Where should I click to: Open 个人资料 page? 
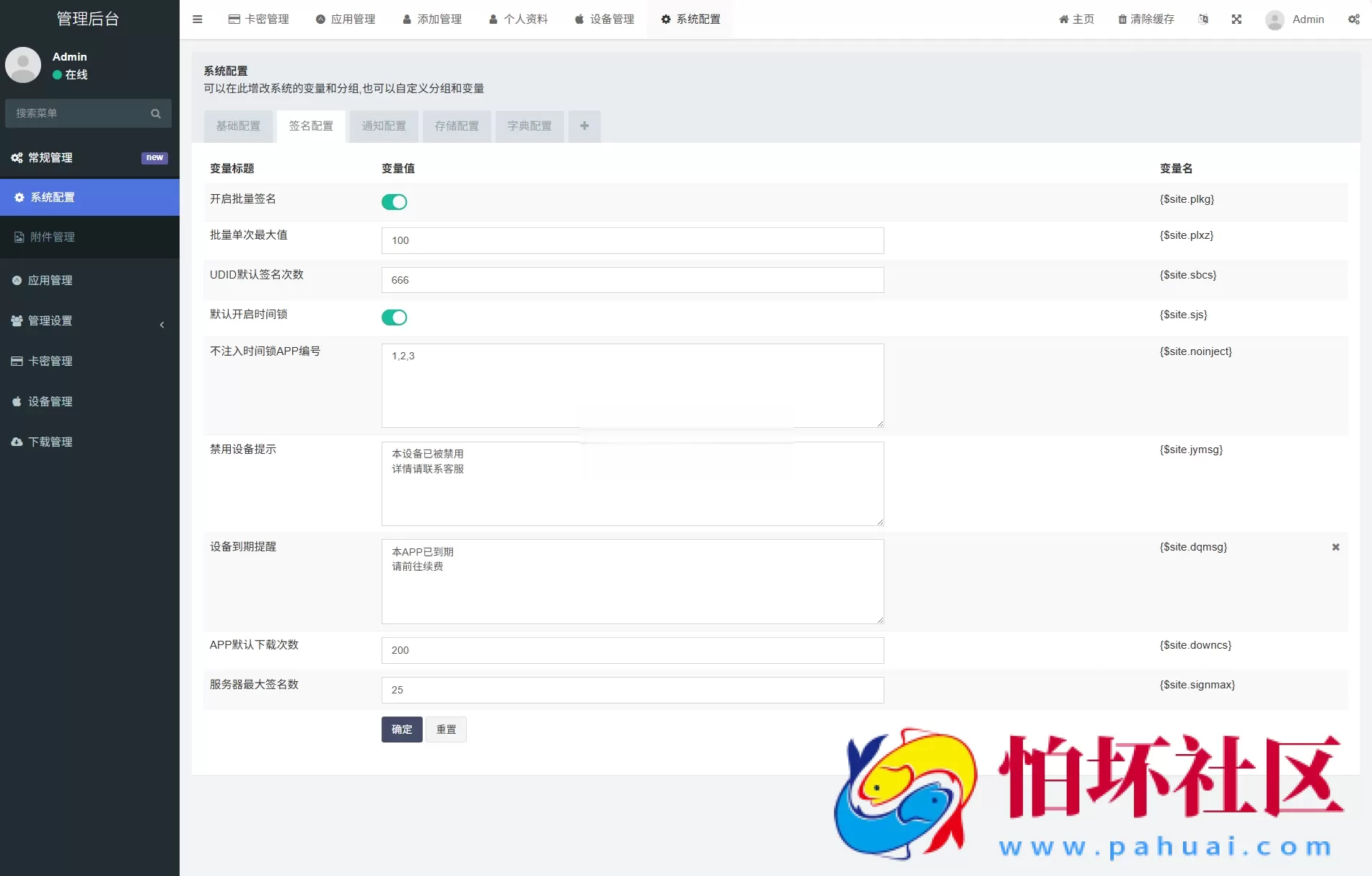click(x=517, y=19)
